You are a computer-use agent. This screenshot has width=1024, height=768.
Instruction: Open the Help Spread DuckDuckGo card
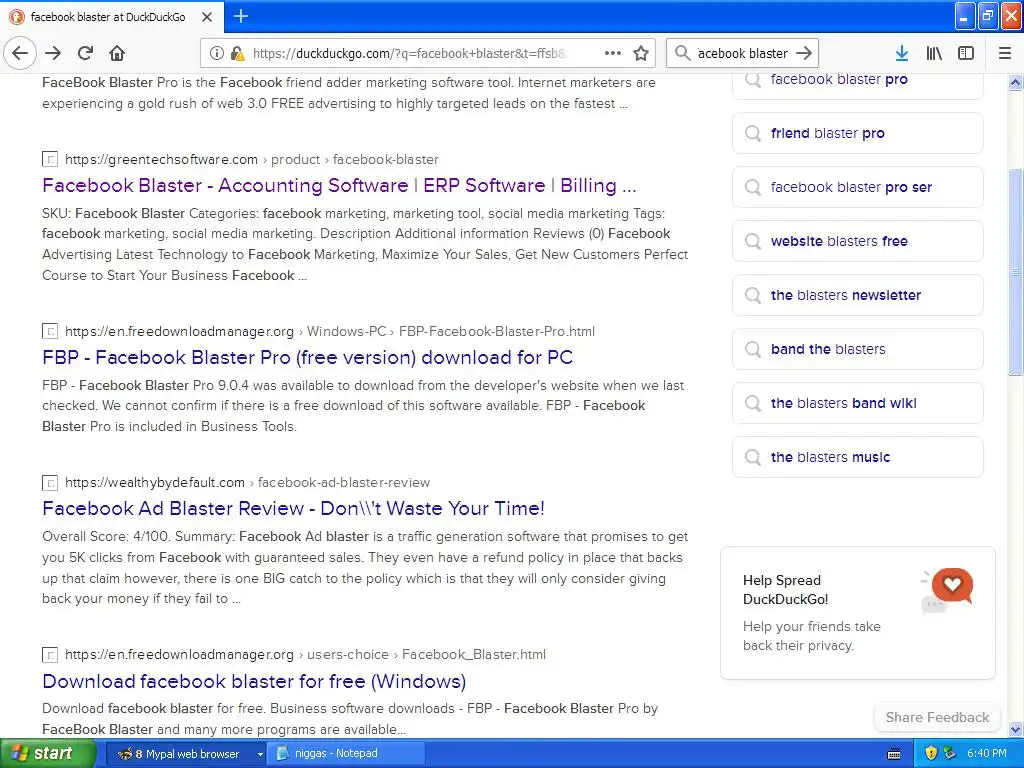857,613
